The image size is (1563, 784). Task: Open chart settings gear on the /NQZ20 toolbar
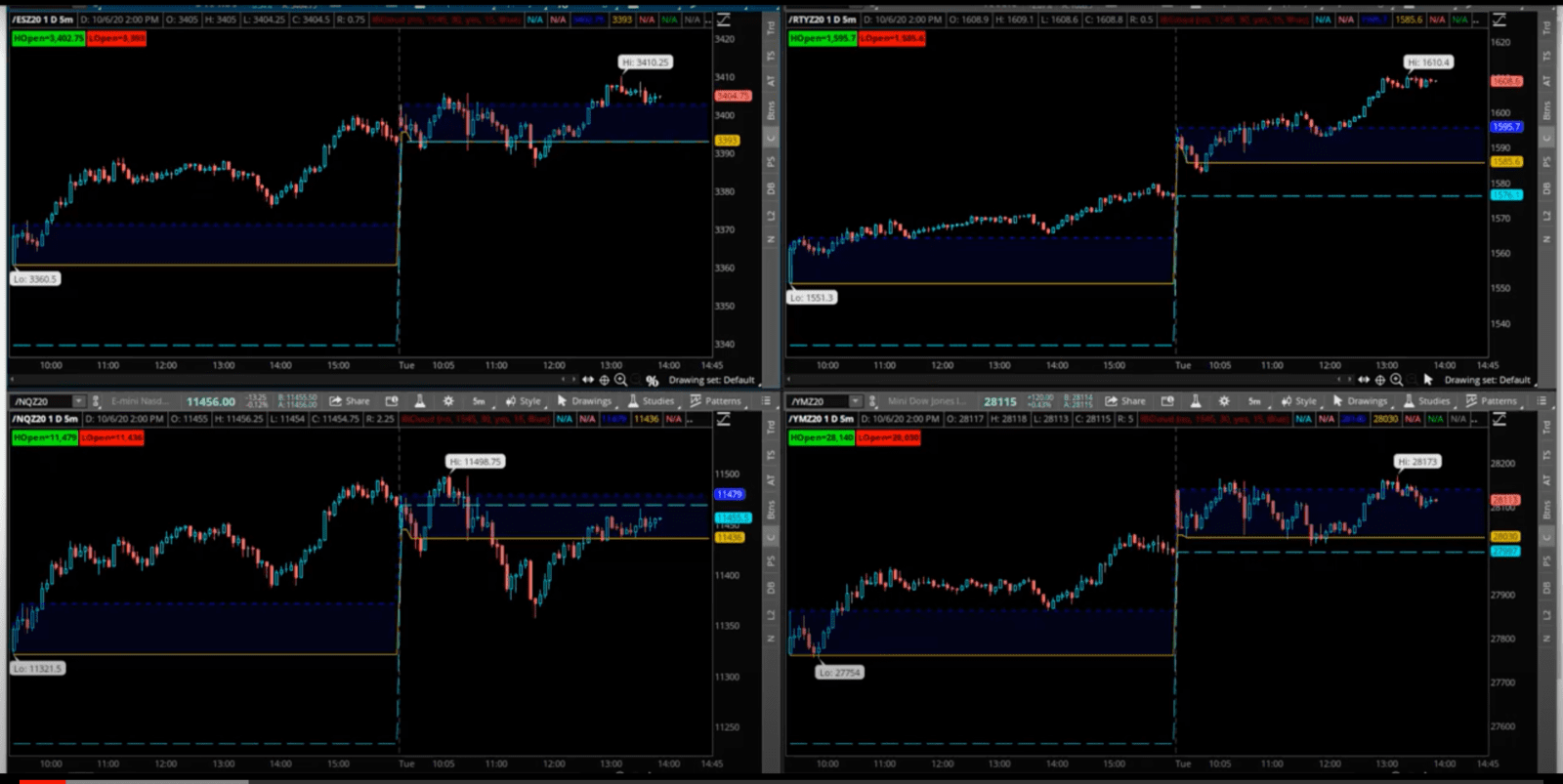[x=448, y=401]
